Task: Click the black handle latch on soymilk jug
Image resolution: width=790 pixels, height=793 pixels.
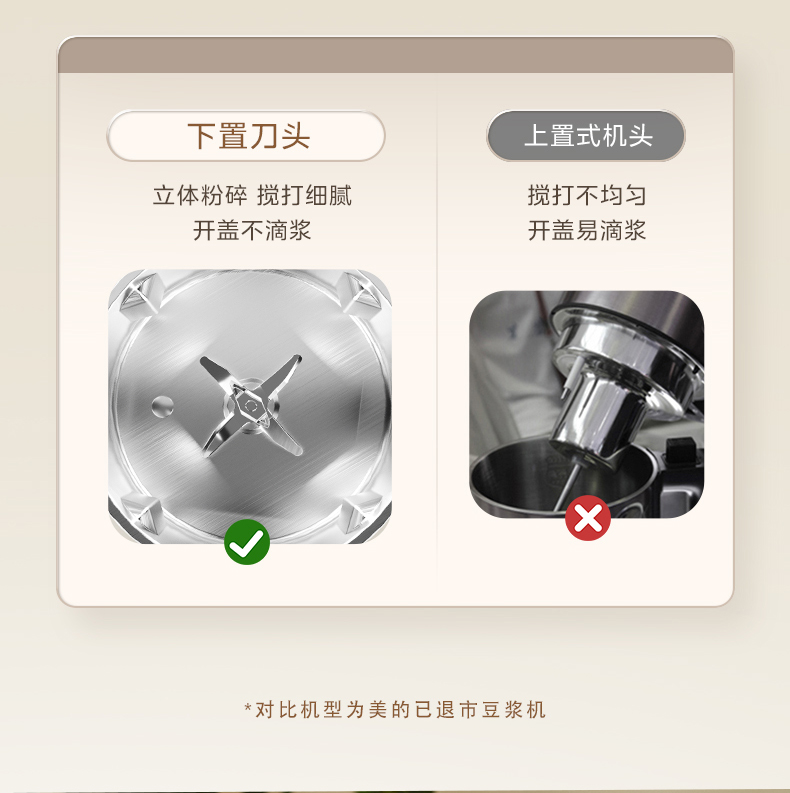Action: click(683, 453)
